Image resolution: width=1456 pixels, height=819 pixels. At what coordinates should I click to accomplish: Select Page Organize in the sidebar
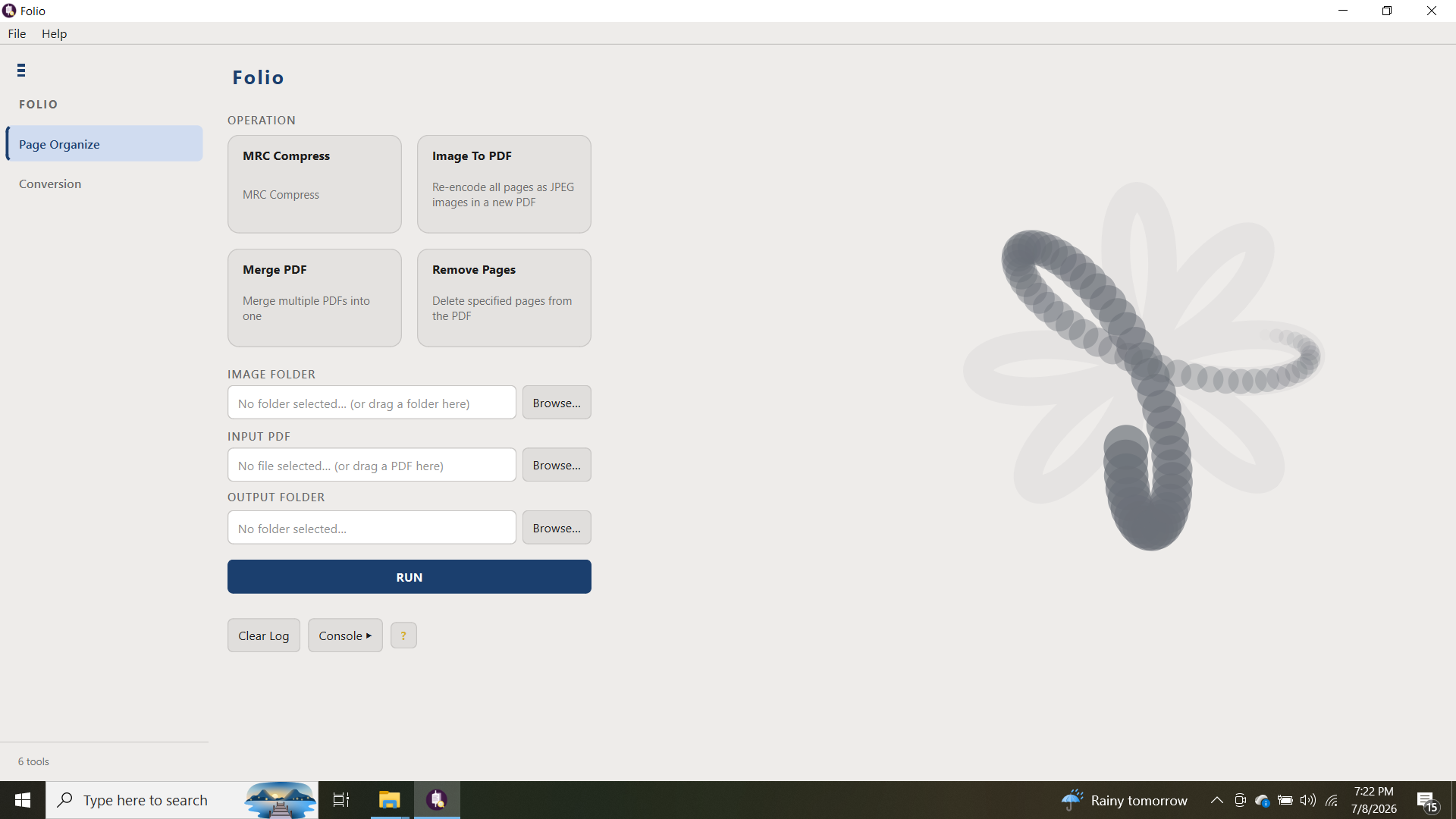point(105,144)
